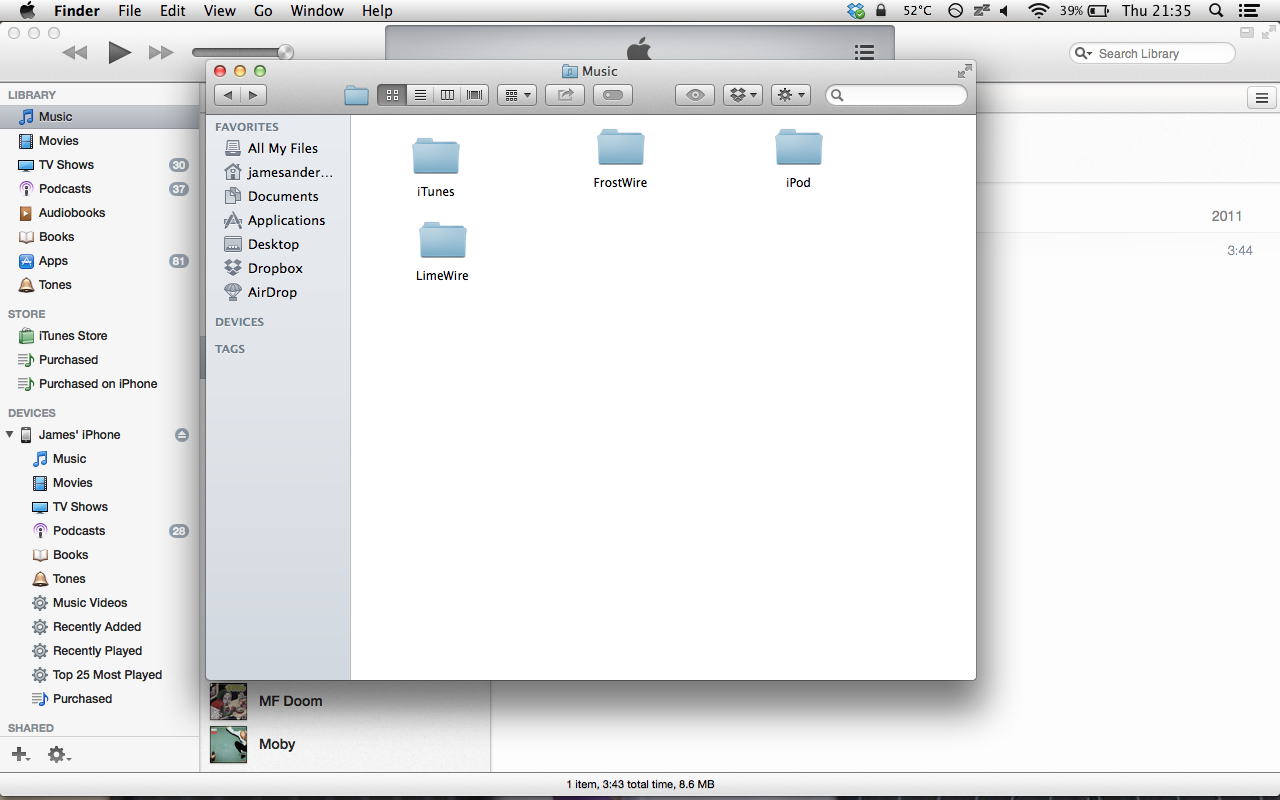Select Movies in iTunes Library
Image resolution: width=1280 pixels, height=800 pixels.
coord(100,141)
